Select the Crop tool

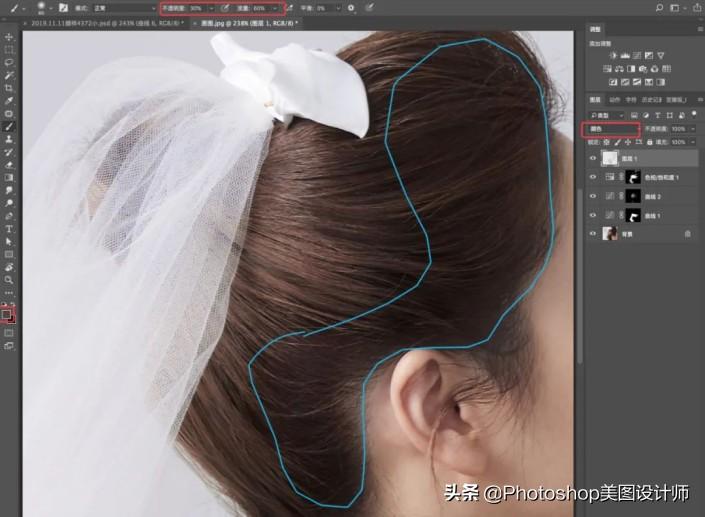click(x=9, y=88)
